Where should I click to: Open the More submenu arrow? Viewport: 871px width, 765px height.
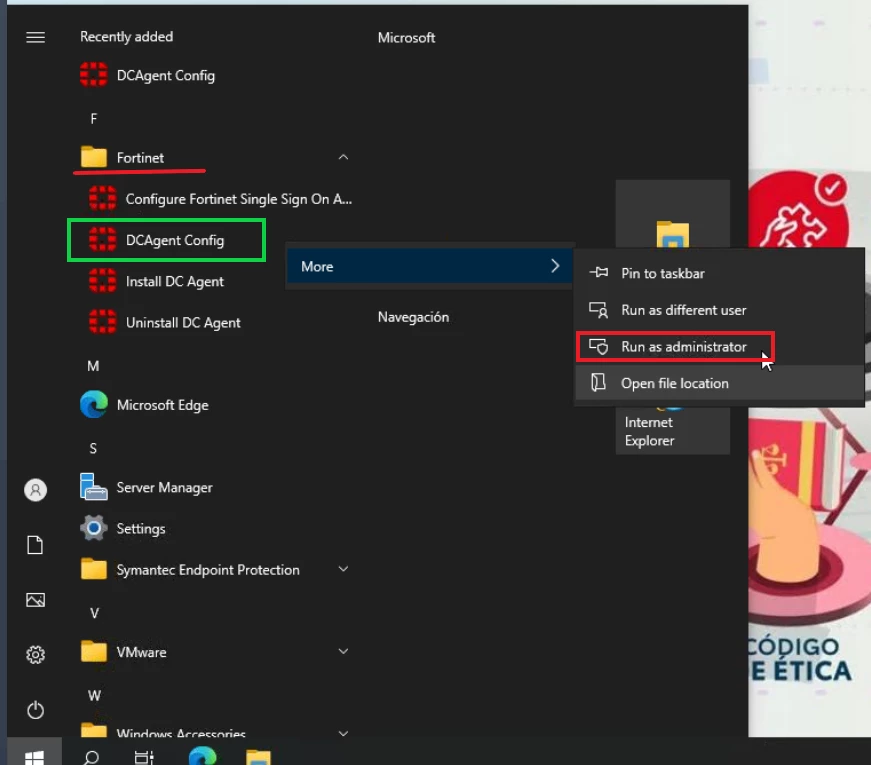click(x=555, y=266)
